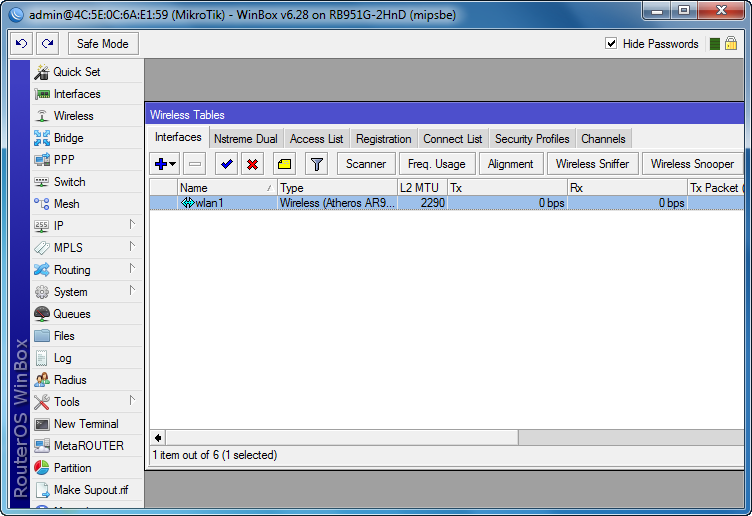
Task: Open the Queues section
Action: coord(87,314)
